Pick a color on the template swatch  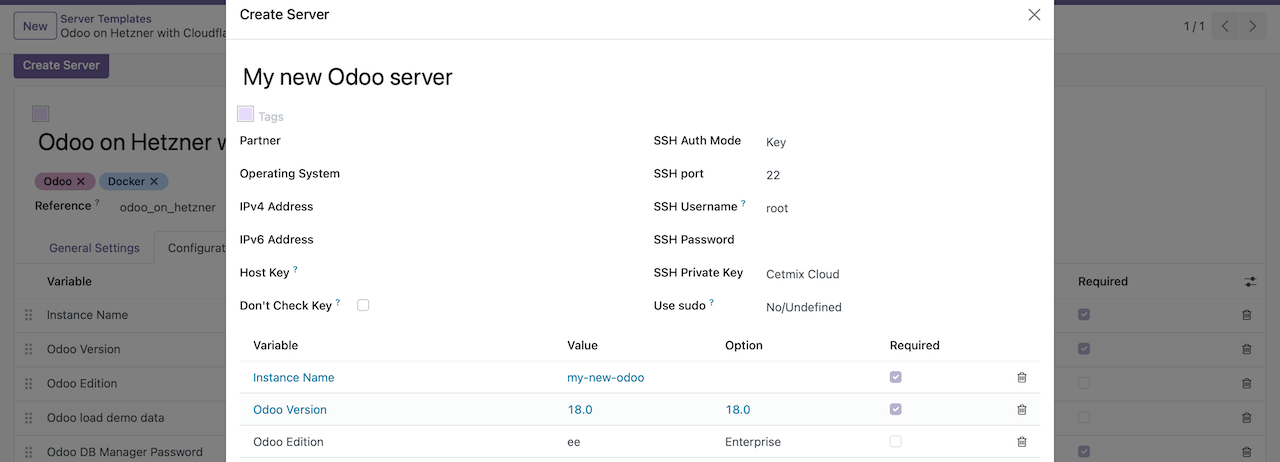coord(41,114)
